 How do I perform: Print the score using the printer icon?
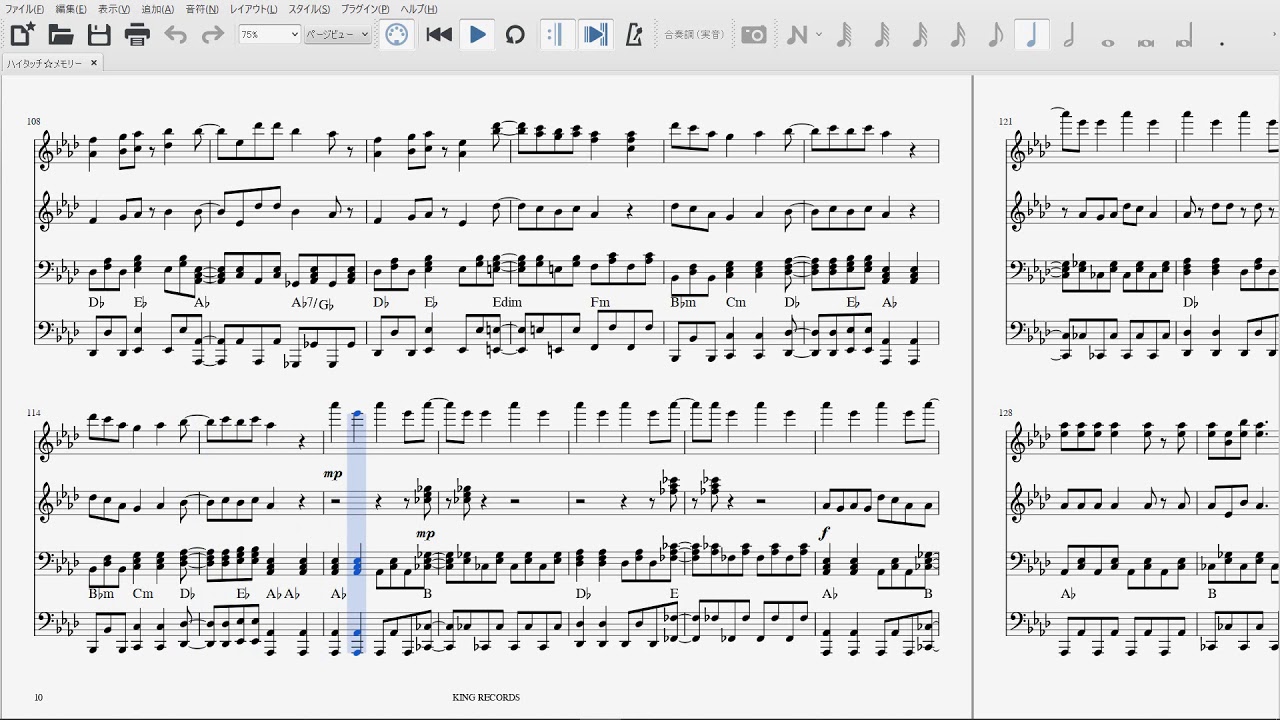click(137, 35)
